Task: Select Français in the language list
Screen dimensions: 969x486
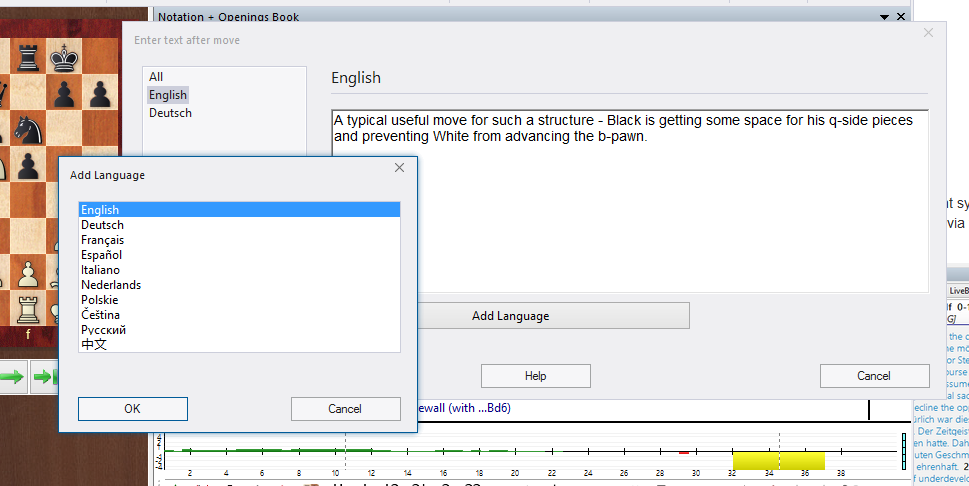Action: point(102,240)
